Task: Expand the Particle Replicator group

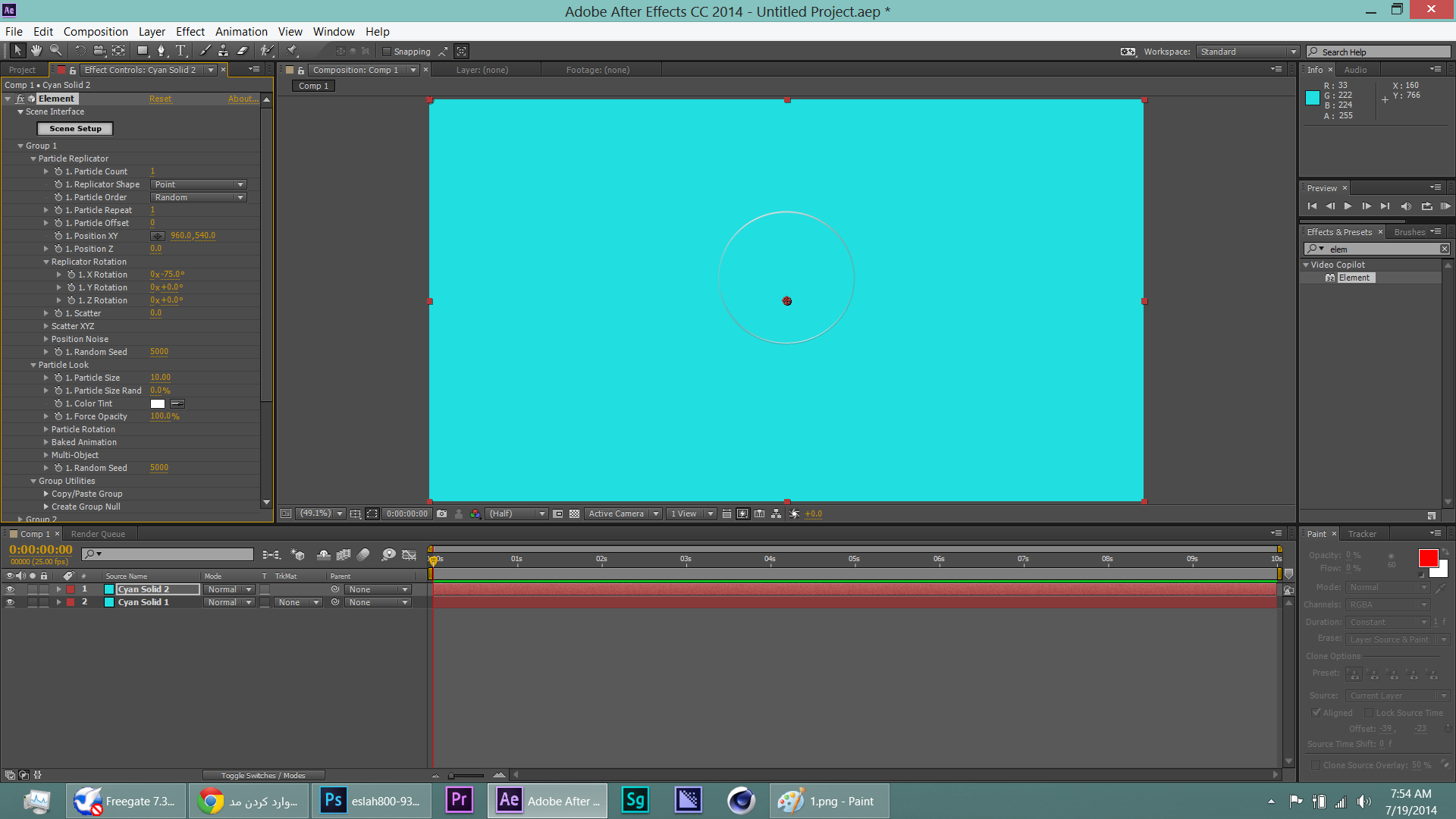Action: [32, 158]
